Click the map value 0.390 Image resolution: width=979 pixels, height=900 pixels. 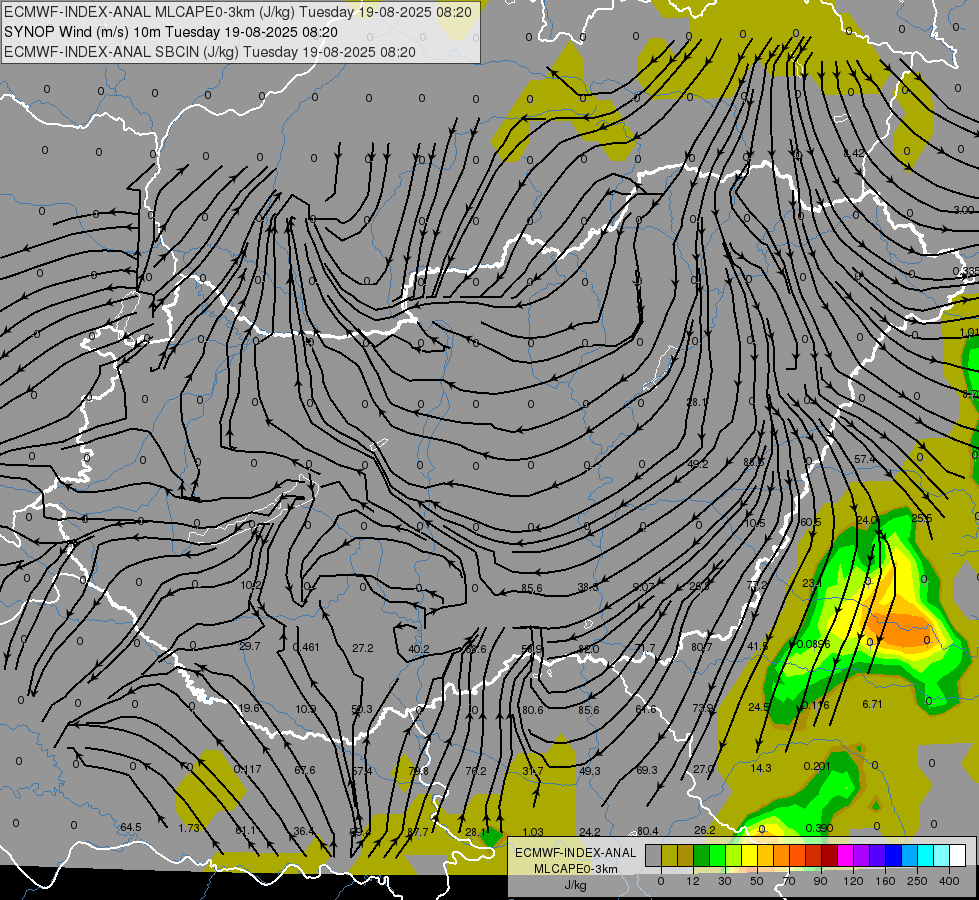[x=819, y=828]
